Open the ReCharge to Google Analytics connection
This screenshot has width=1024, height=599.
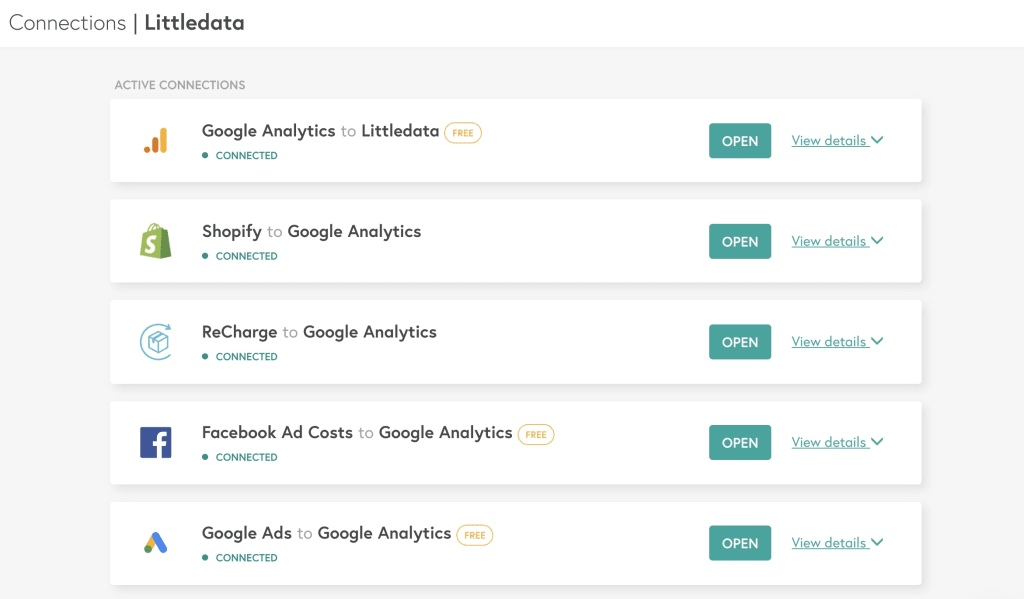(740, 342)
